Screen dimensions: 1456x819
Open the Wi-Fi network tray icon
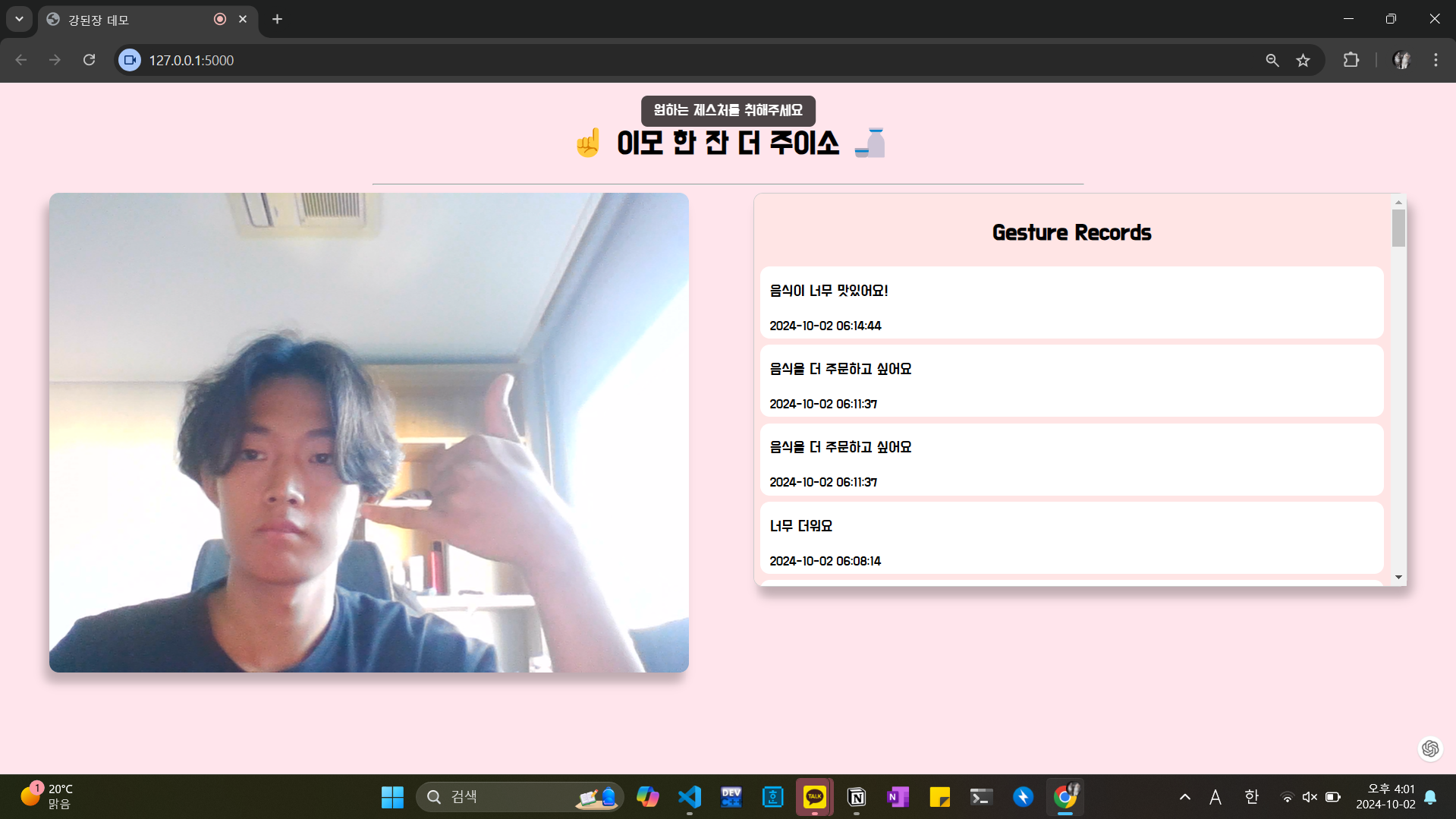[x=1287, y=797]
